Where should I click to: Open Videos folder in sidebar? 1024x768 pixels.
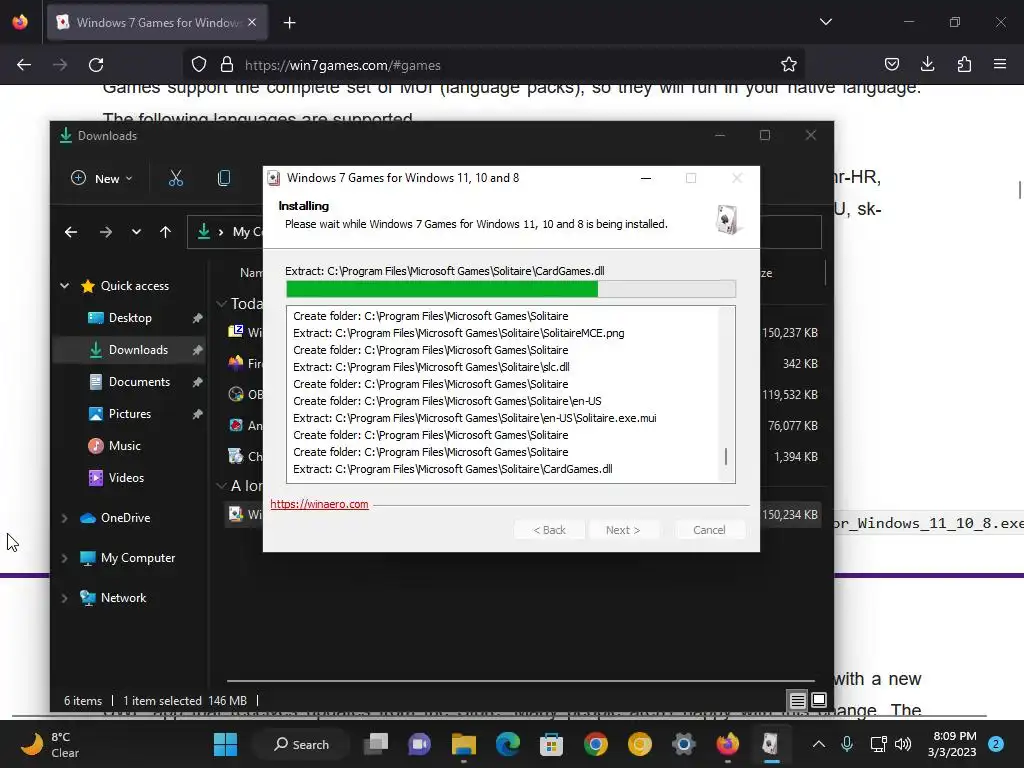click(126, 478)
